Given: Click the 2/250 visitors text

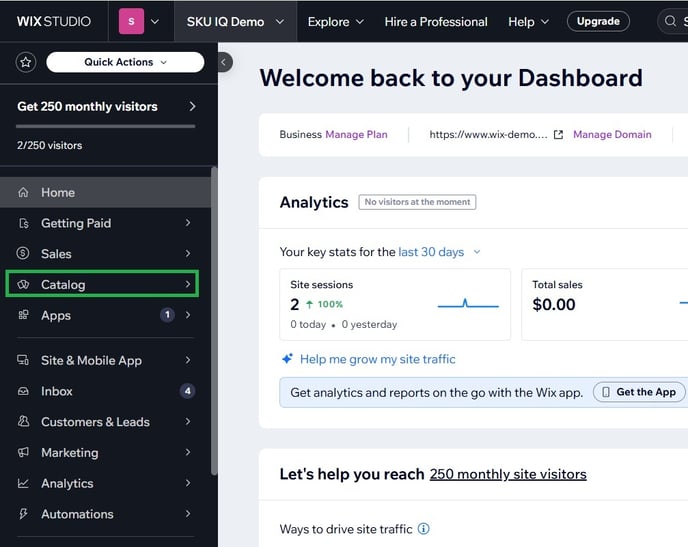Looking at the screenshot, I should [x=50, y=146].
